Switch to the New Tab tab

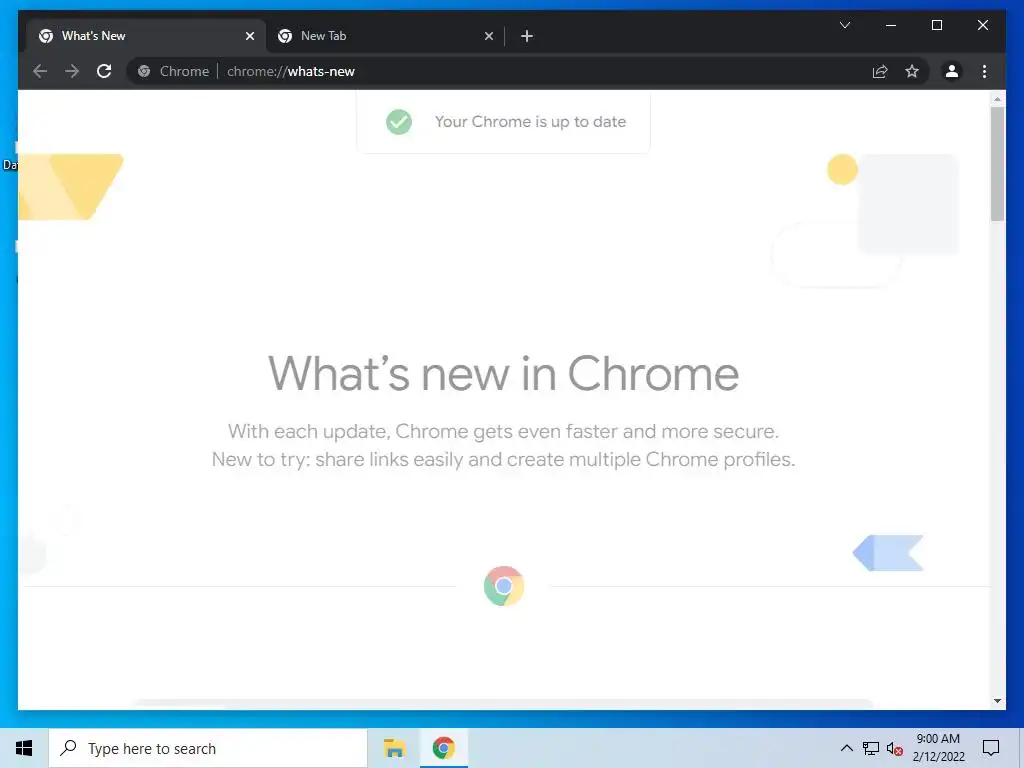point(385,36)
